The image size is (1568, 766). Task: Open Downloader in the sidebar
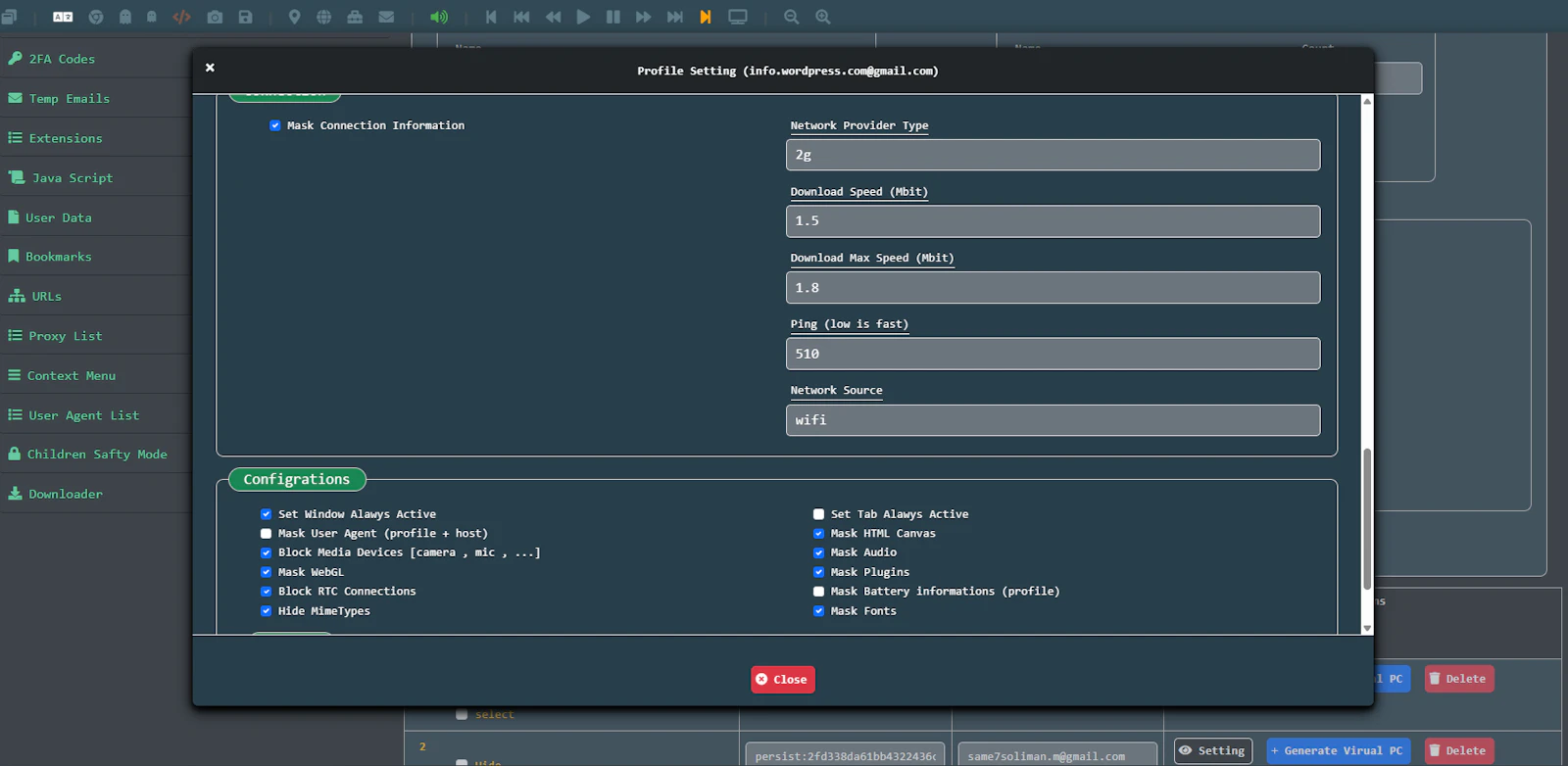tap(95, 494)
